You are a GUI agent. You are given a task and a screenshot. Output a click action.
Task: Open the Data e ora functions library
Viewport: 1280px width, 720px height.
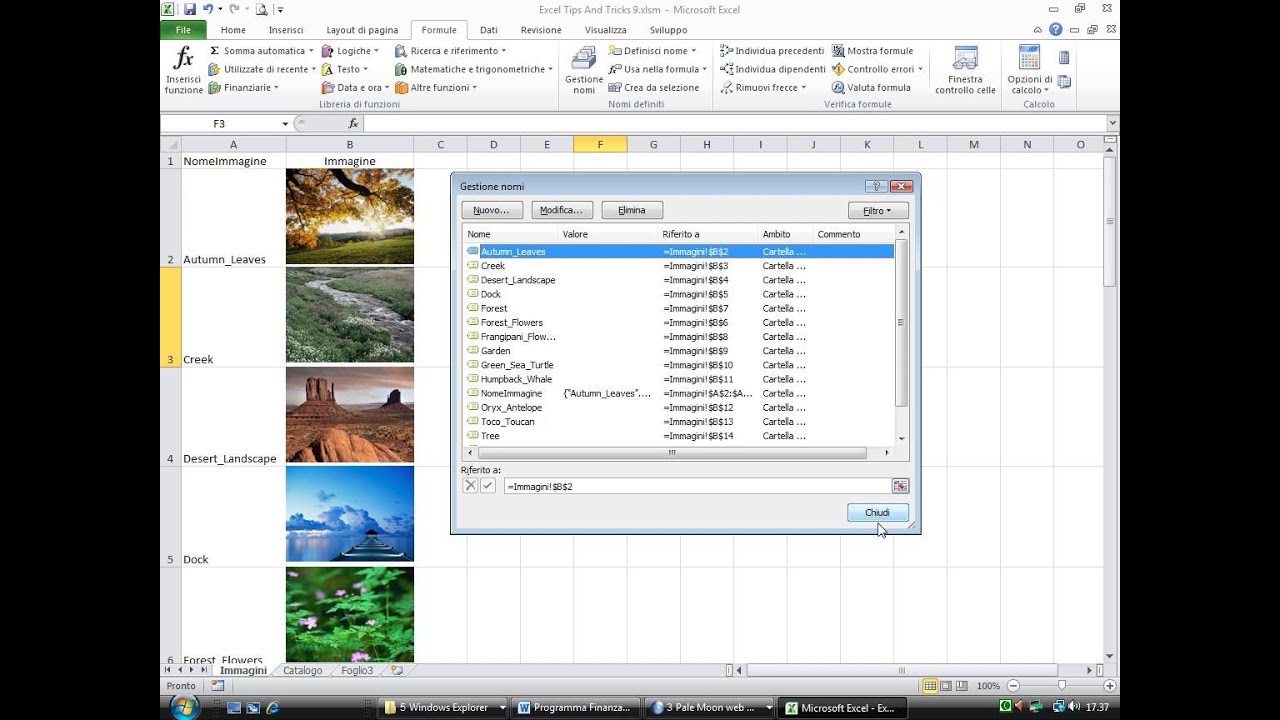[355, 87]
